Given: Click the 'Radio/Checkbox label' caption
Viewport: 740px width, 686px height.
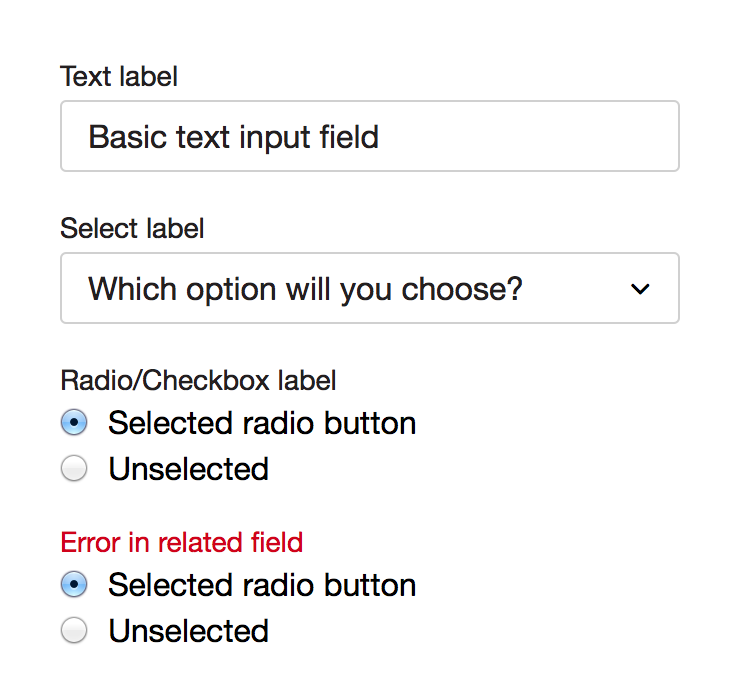Looking at the screenshot, I should 198,380.
